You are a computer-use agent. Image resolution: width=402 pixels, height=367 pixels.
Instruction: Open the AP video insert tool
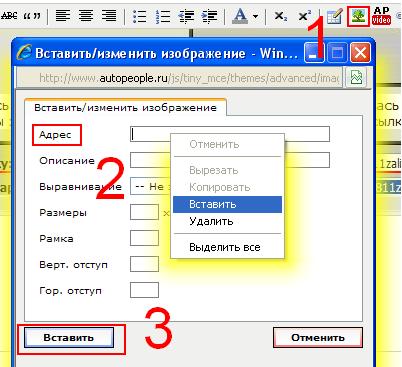click(x=381, y=15)
